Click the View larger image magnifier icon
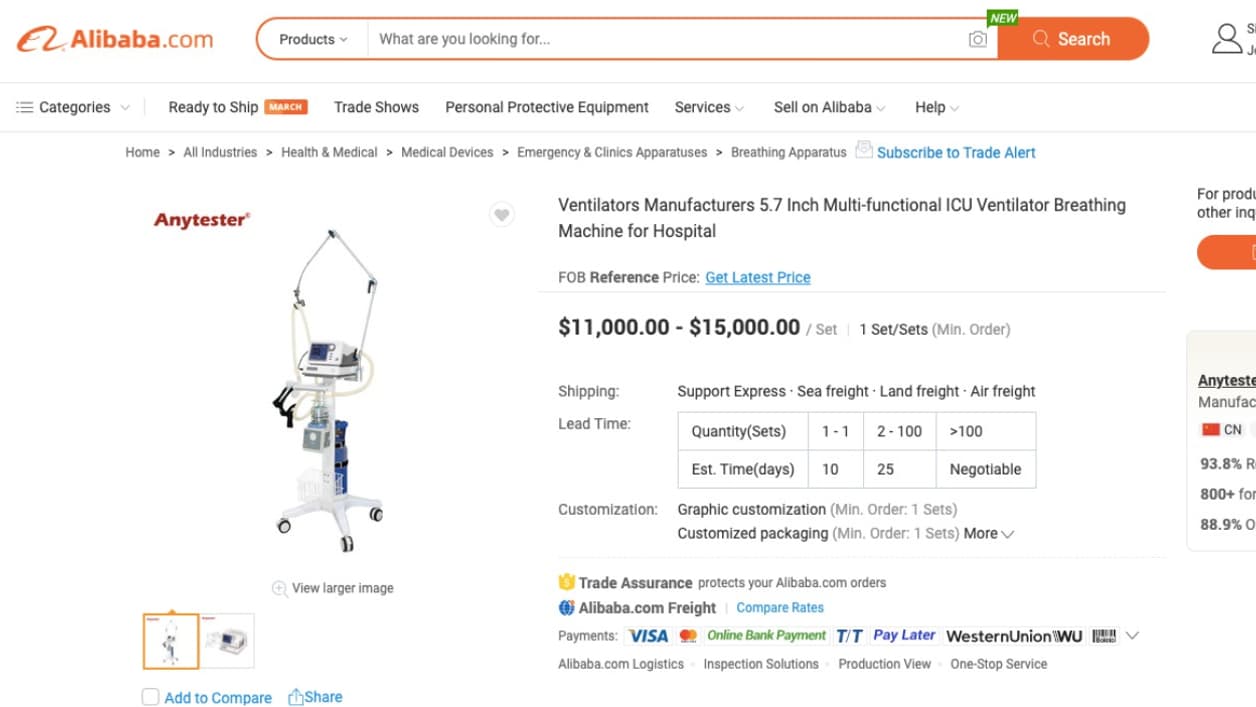 (x=280, y=588)
